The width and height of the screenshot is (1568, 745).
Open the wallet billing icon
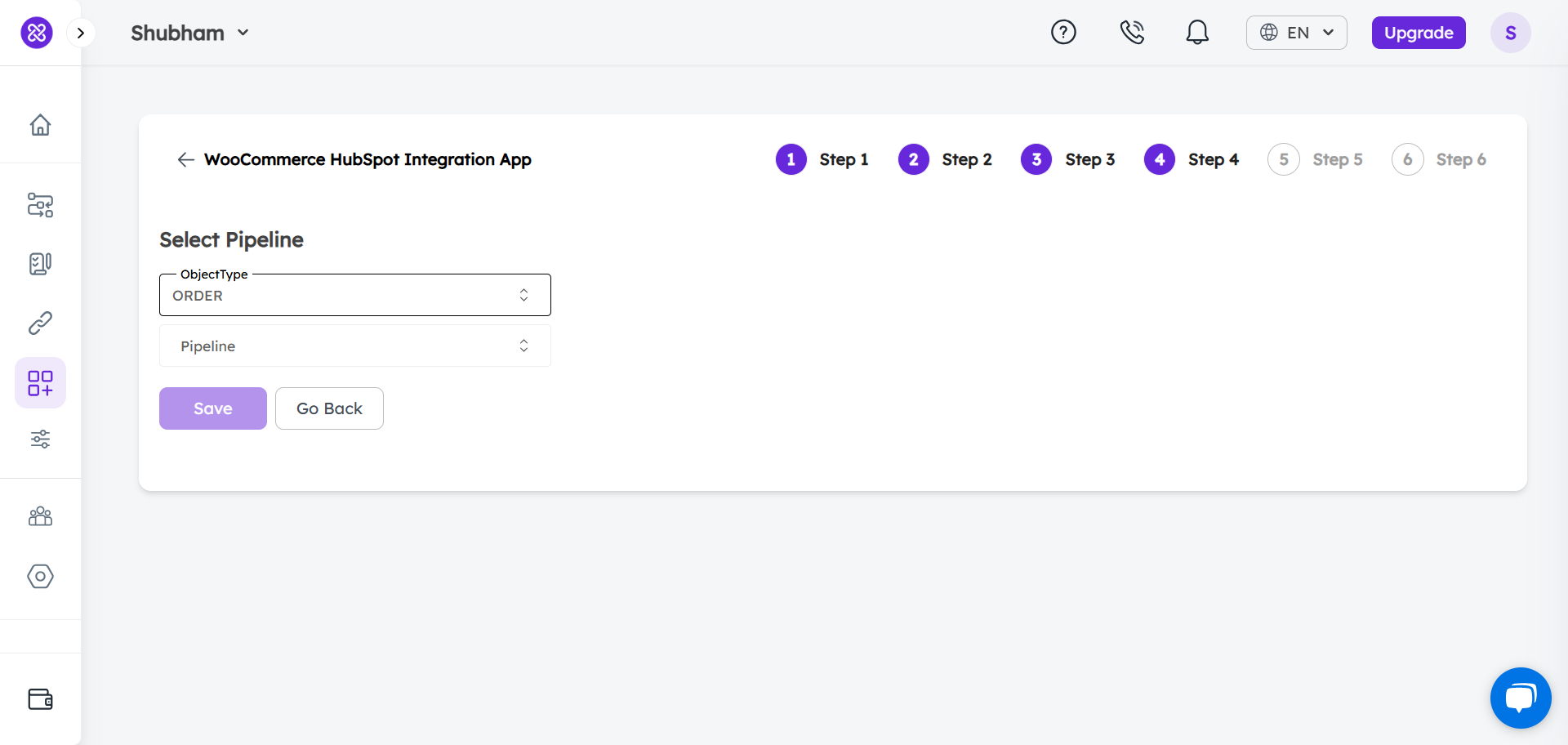(x=40, y=699)
